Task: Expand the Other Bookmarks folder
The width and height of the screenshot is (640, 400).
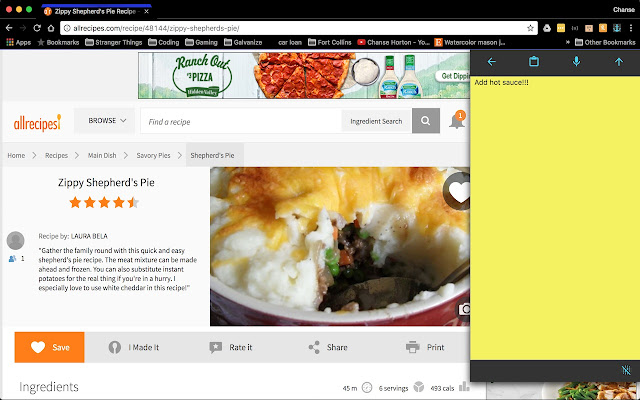Action: [x=605, y=42]
